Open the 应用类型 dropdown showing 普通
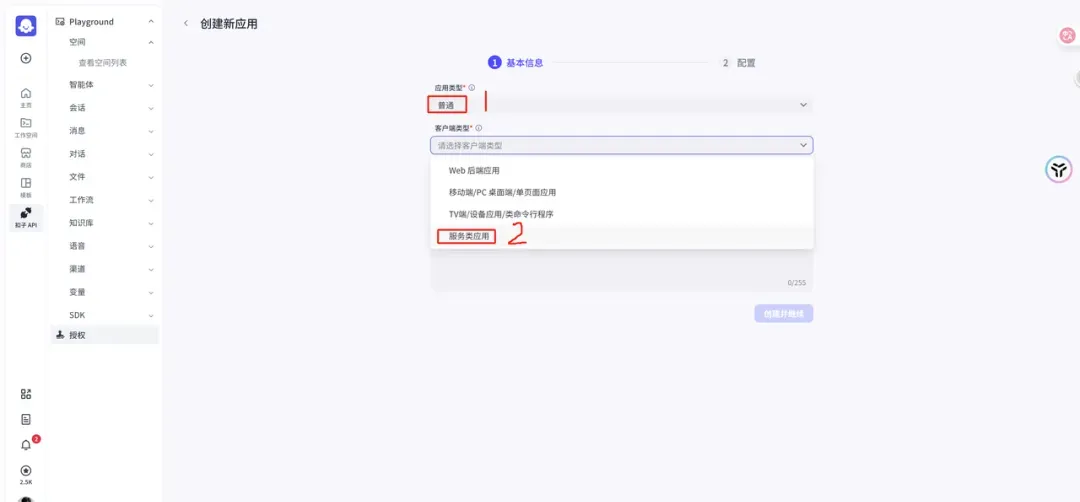 point(621,105)
